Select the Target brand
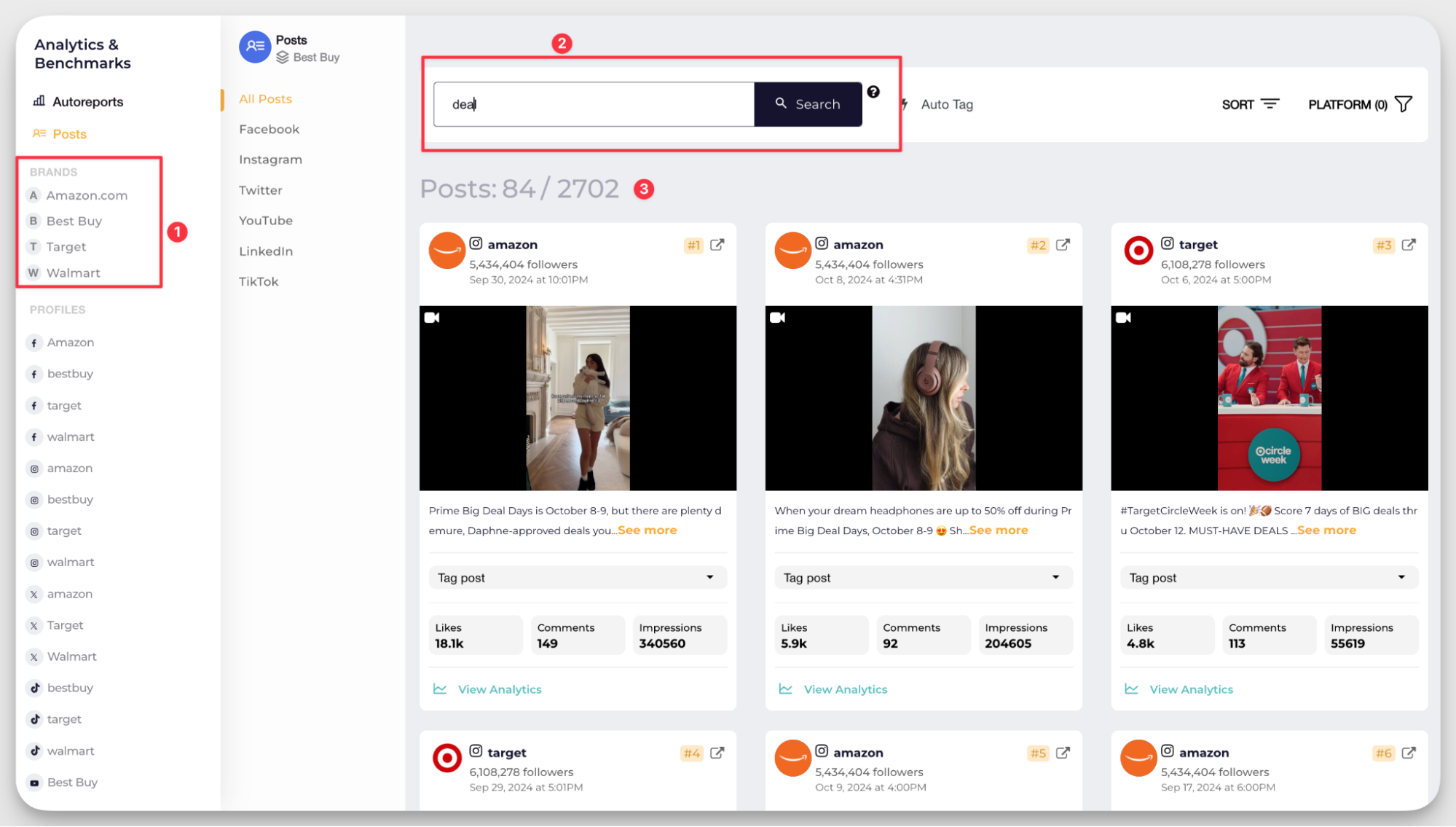 coord(57,247)
